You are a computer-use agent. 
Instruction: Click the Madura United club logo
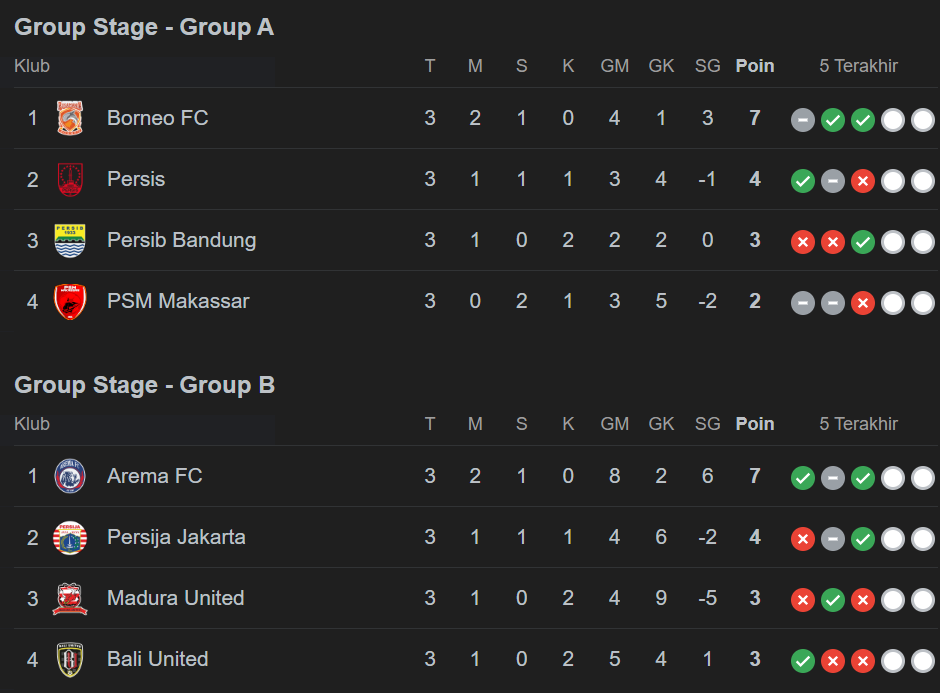point(70,598)
